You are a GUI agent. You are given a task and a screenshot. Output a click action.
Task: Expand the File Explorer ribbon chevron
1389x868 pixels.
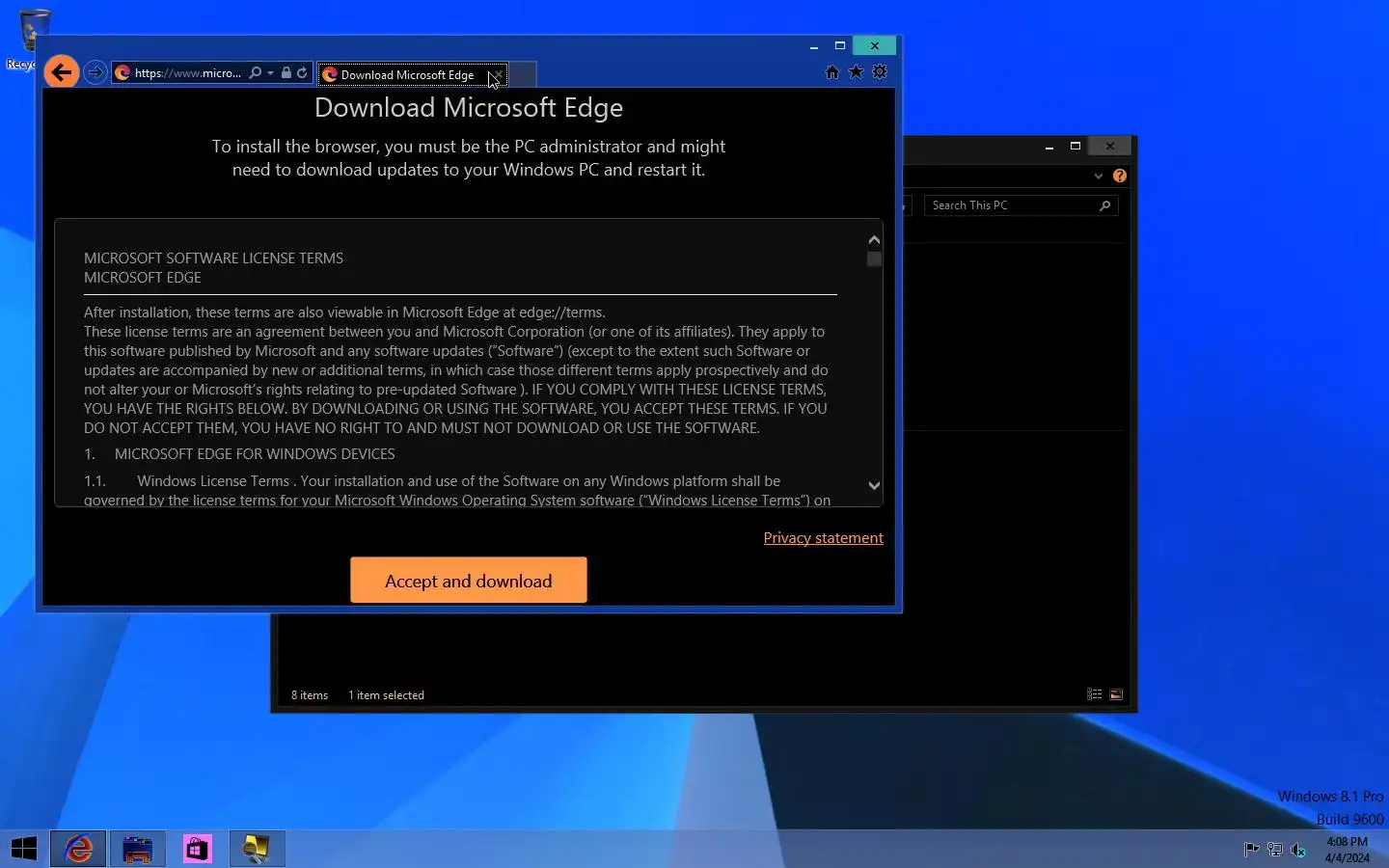point(1098,176)
